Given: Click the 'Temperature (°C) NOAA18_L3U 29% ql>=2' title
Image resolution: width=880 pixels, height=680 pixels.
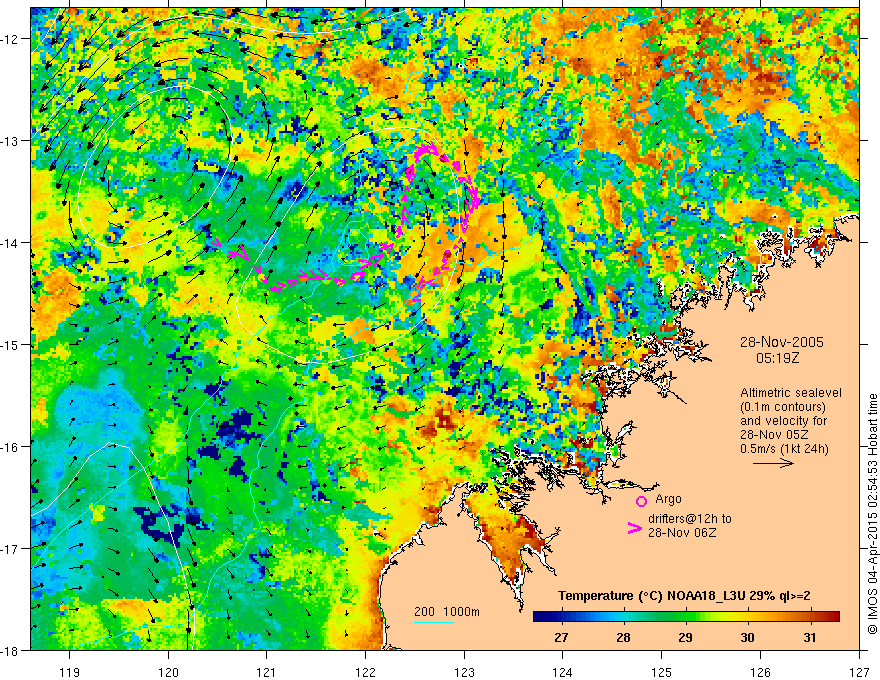Looking at the screenshot, I should coord(684,596).
